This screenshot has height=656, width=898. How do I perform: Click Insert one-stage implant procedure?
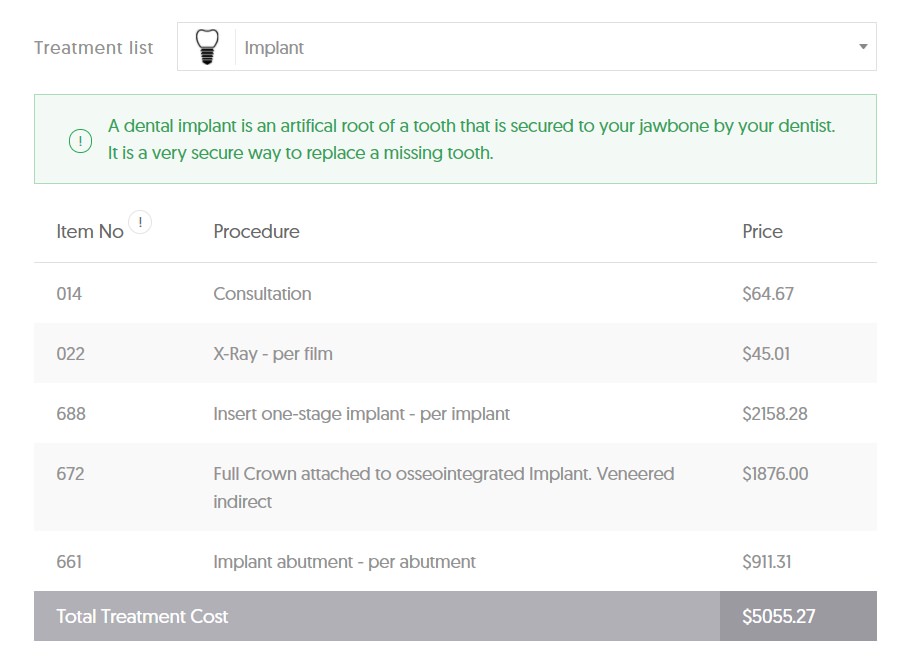tap(361, 414)
